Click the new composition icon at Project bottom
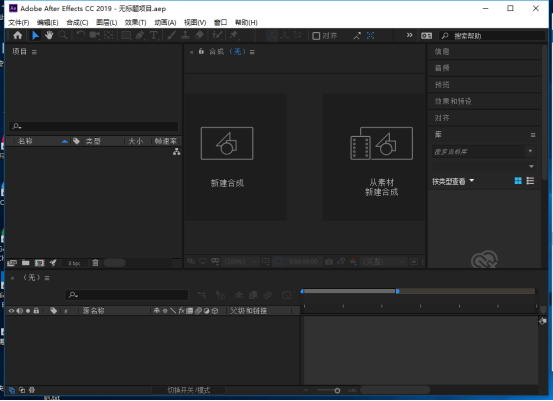The height and width of the screenshot is (401, 553). (40, 263)
